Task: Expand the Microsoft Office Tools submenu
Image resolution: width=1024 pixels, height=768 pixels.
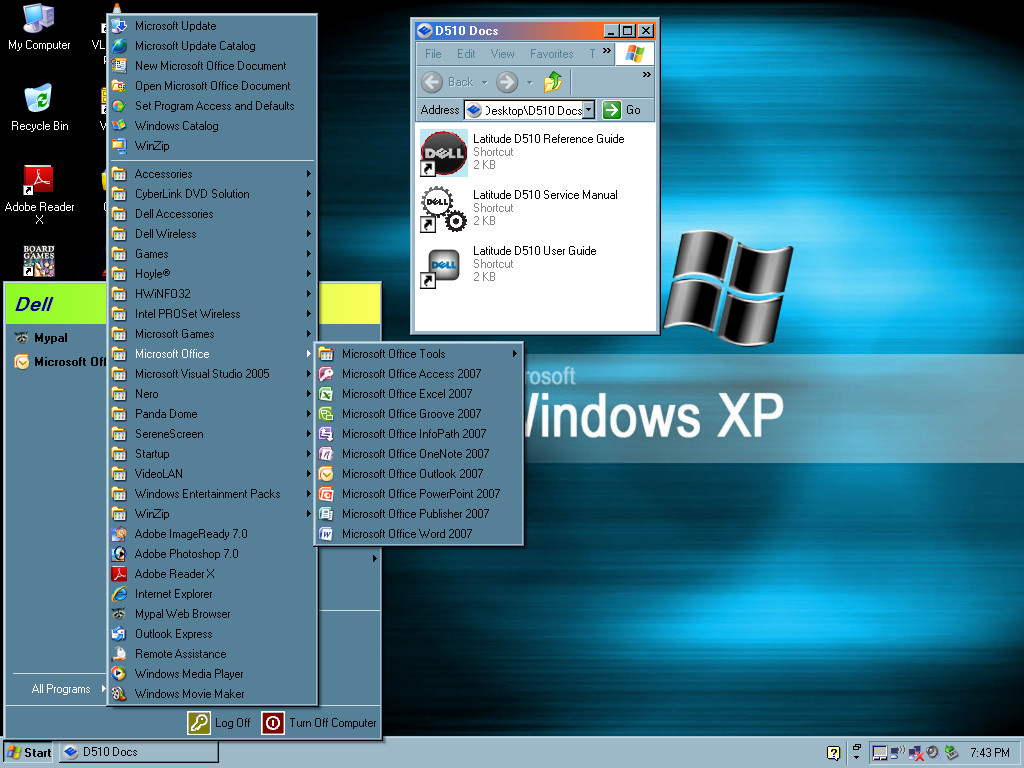Action: click(419, 354)
